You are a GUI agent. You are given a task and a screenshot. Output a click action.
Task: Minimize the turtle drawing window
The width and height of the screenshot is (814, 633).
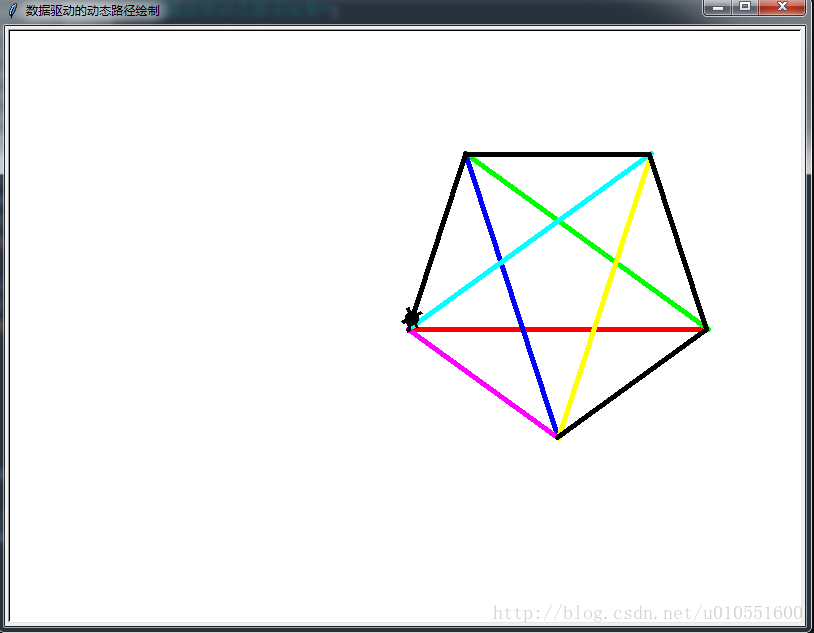pos(718,7)
